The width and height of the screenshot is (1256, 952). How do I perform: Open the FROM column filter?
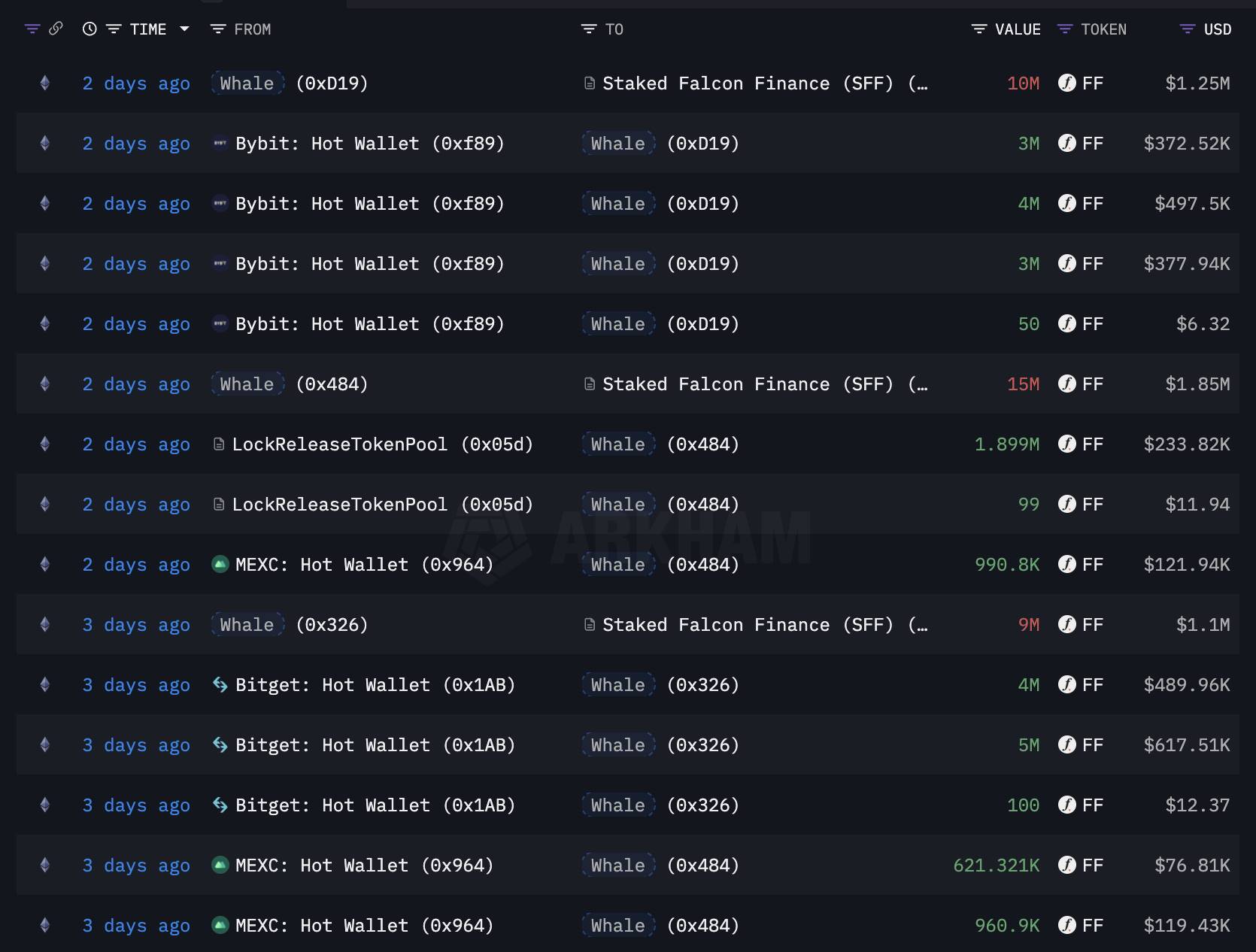218,29
